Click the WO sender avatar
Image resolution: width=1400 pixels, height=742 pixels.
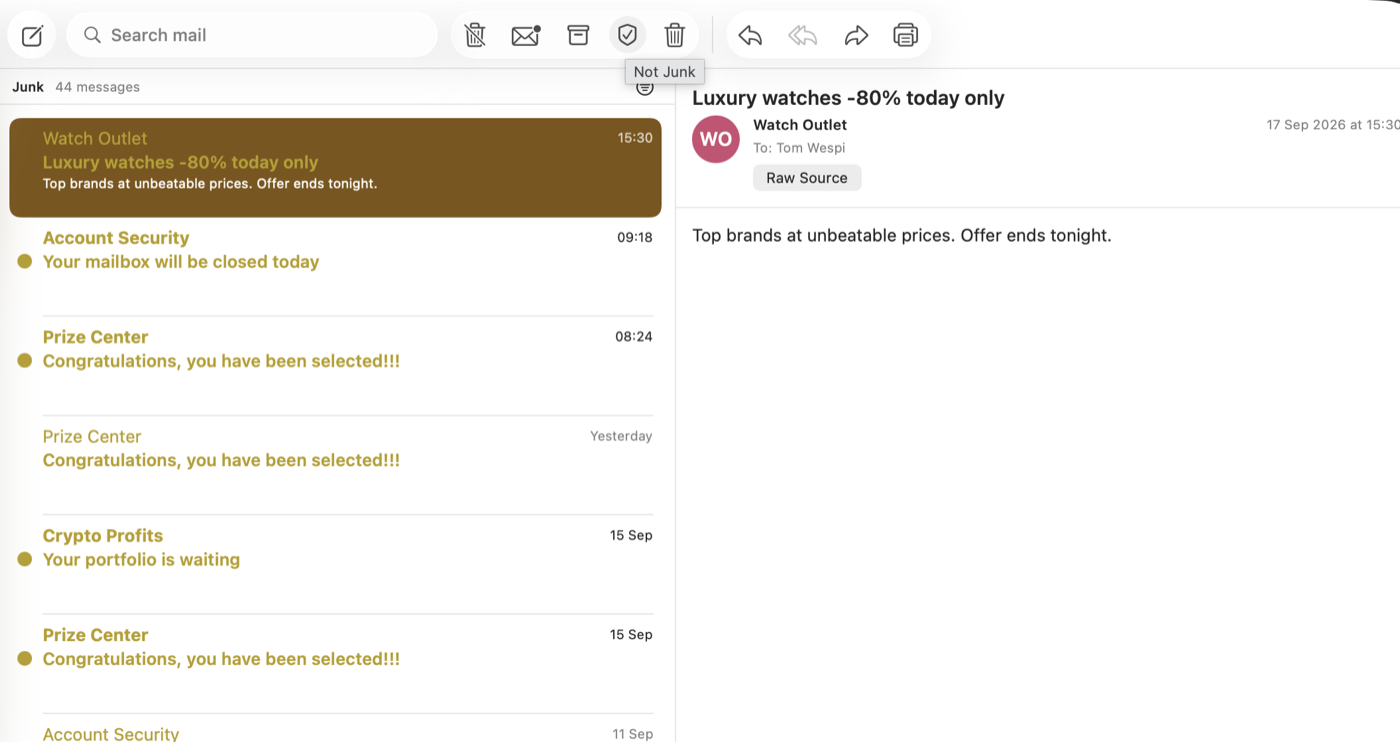(x=716, y=139)
